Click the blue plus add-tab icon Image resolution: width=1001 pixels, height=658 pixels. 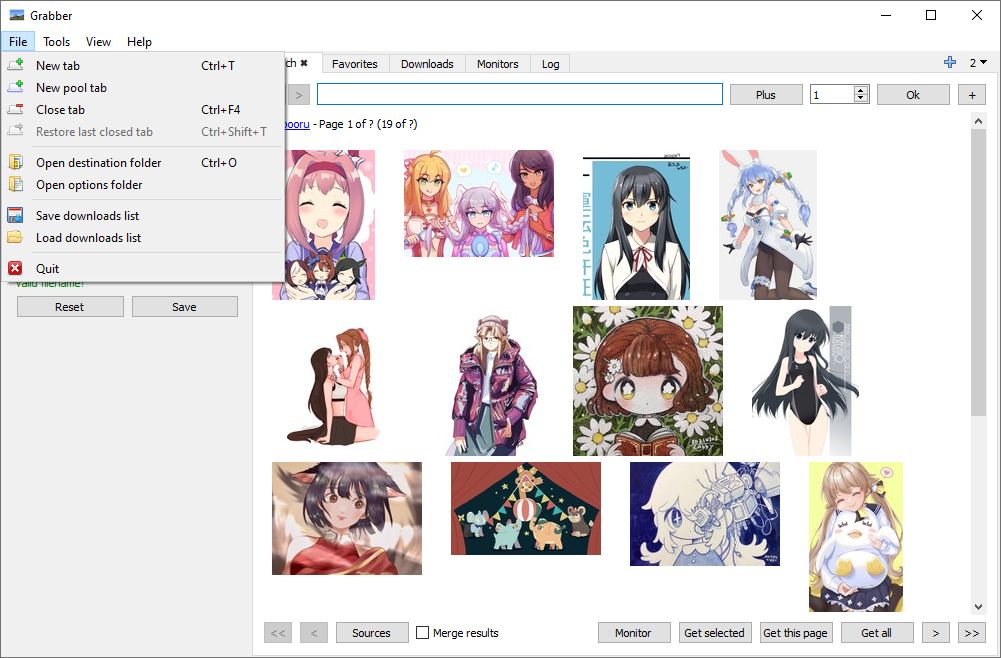pyautogui.click(x=950, y=63)
